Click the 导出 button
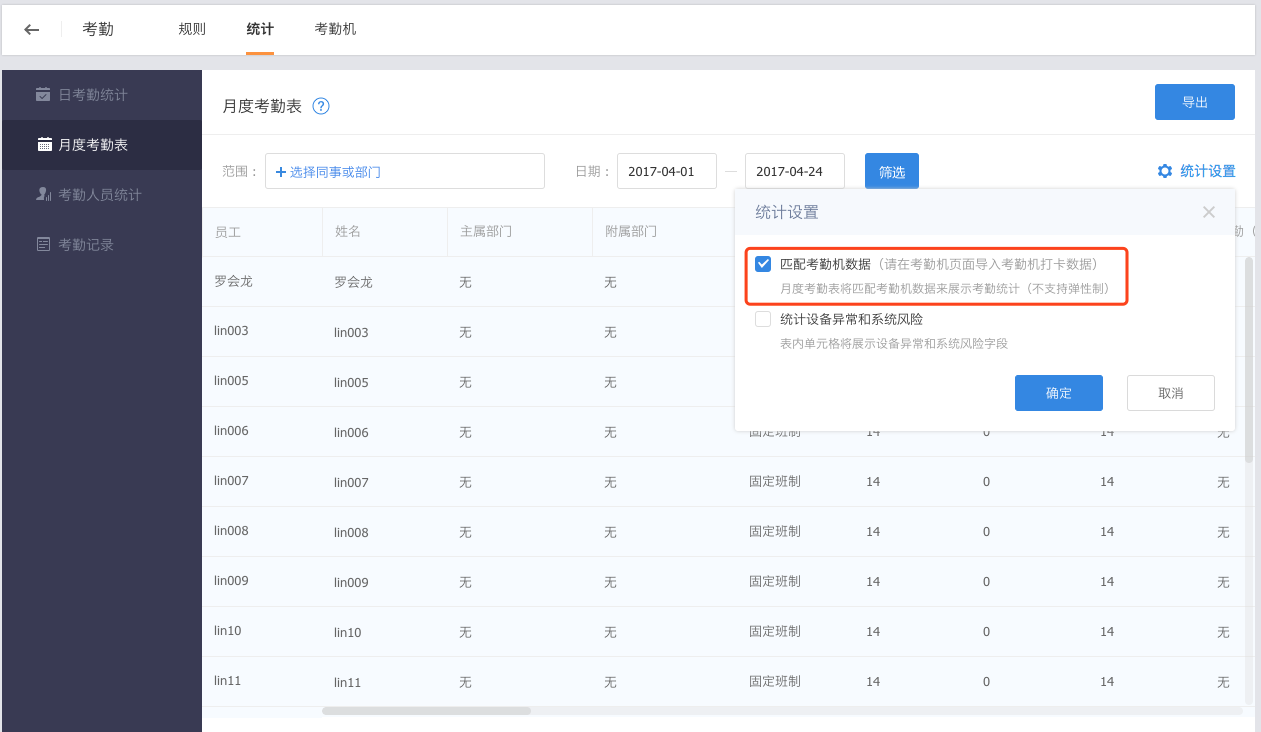This screenshot has height=732, width=1261. (x=1194, y=102)
